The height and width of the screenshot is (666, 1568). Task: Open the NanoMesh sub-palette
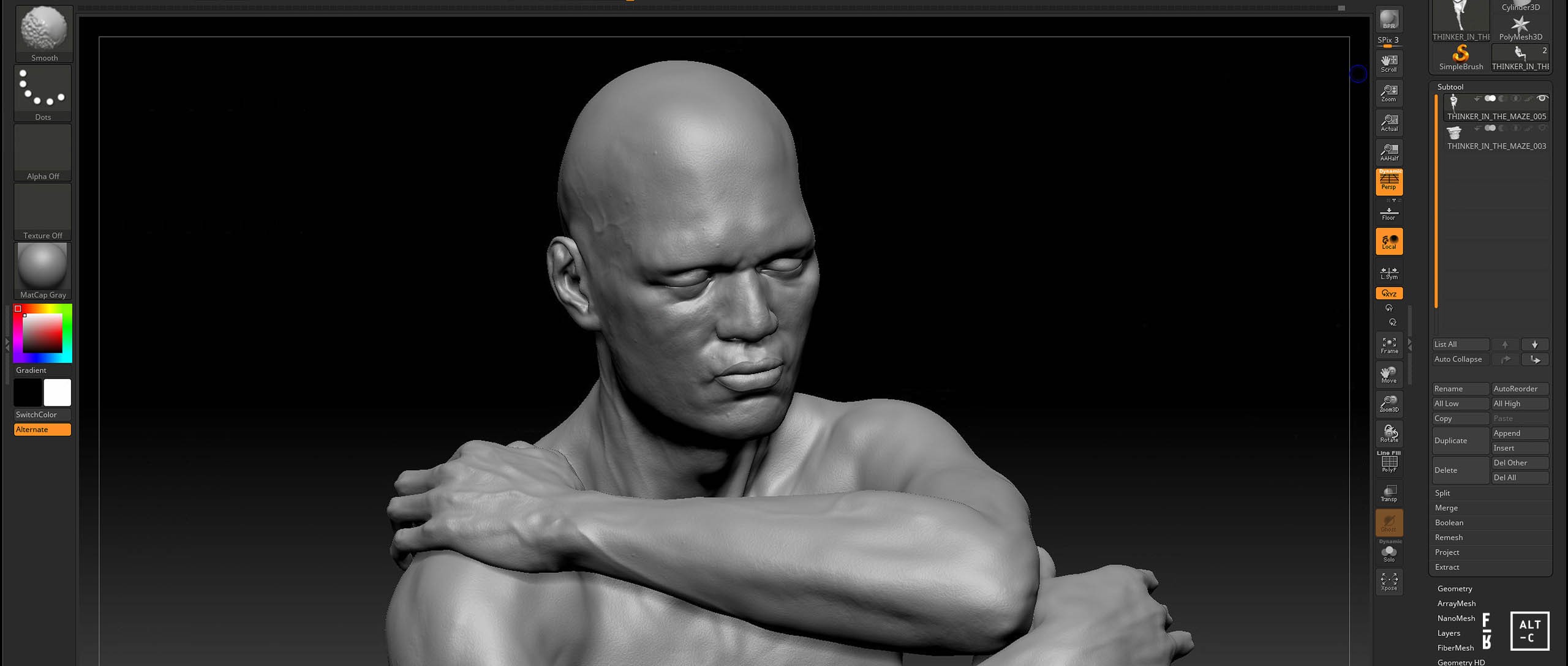(1456, 618)
